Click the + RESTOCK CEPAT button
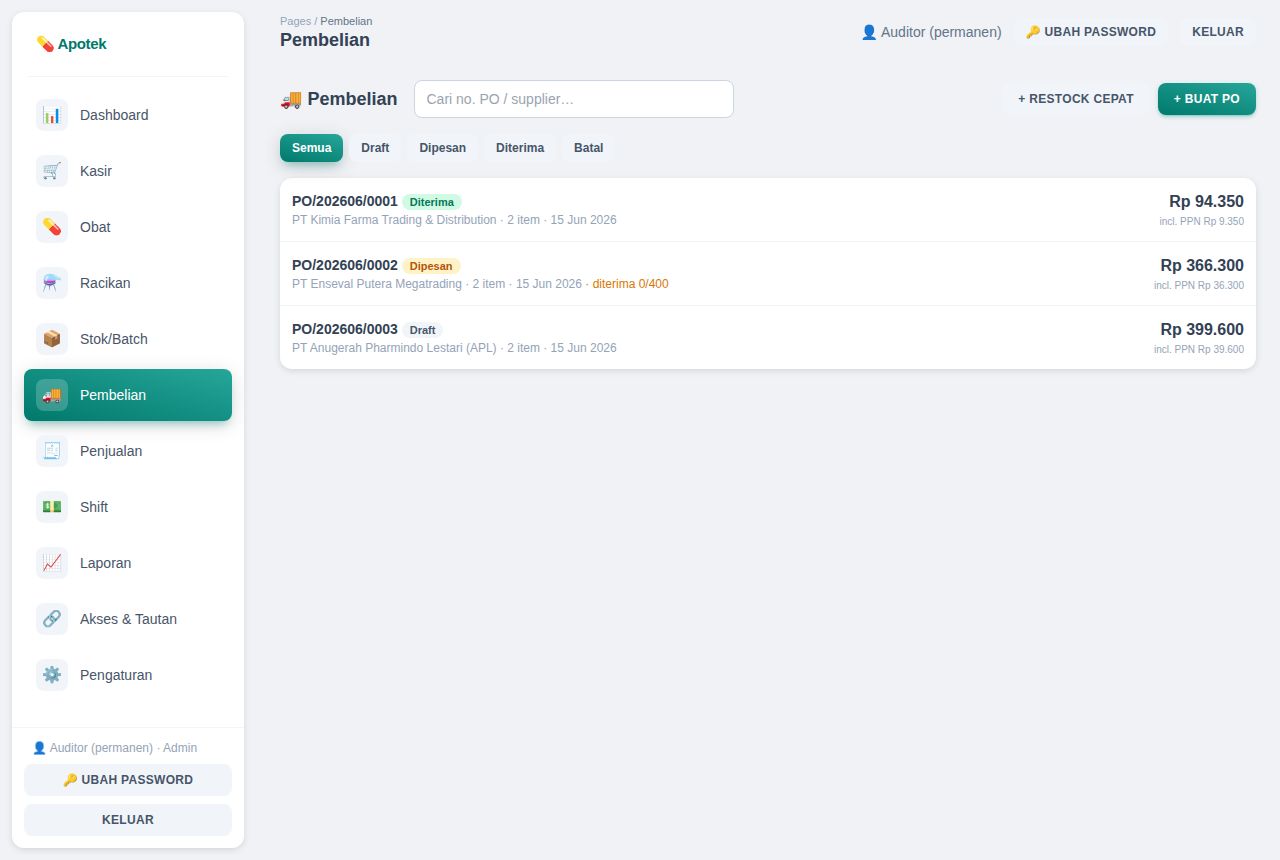Screen dimensions: 1280x860 pyautogui.click(x=1076, y=99)
